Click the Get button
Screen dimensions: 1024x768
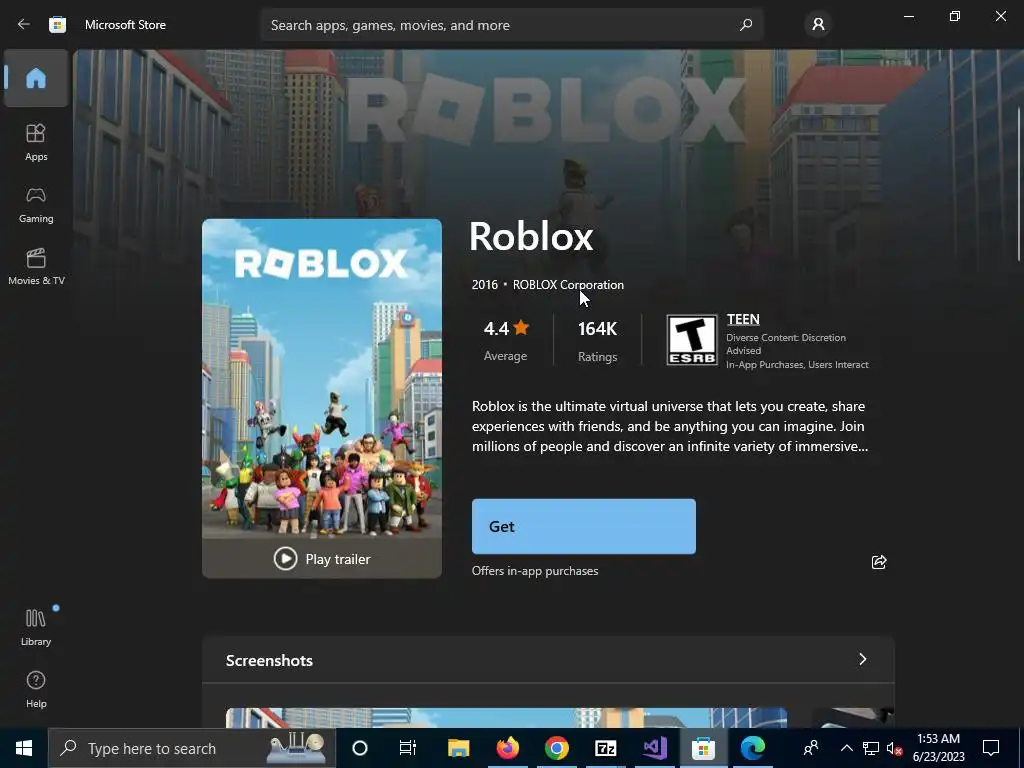(x=584, y=526)
